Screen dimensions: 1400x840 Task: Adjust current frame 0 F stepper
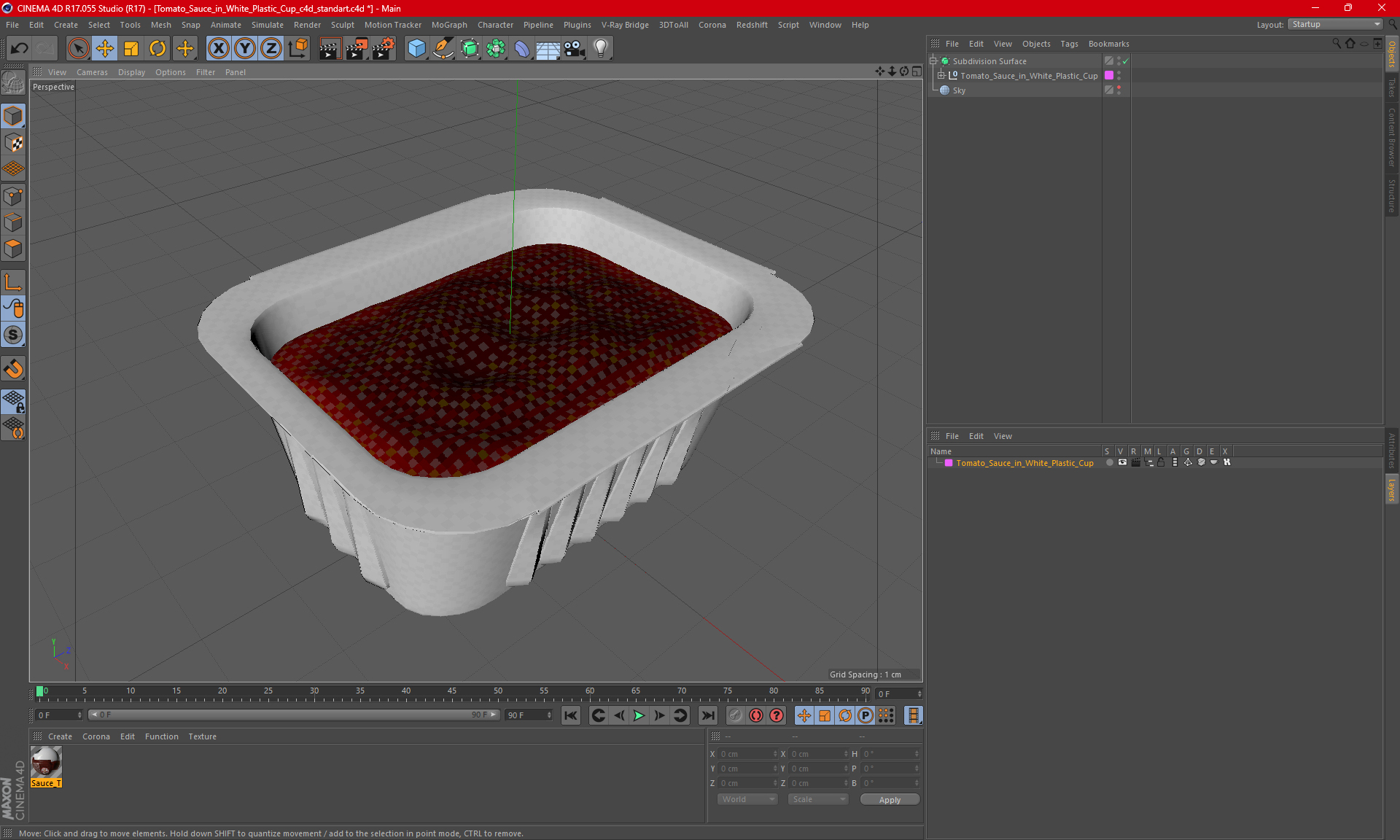pyautogui.click(x=79, y=715)
